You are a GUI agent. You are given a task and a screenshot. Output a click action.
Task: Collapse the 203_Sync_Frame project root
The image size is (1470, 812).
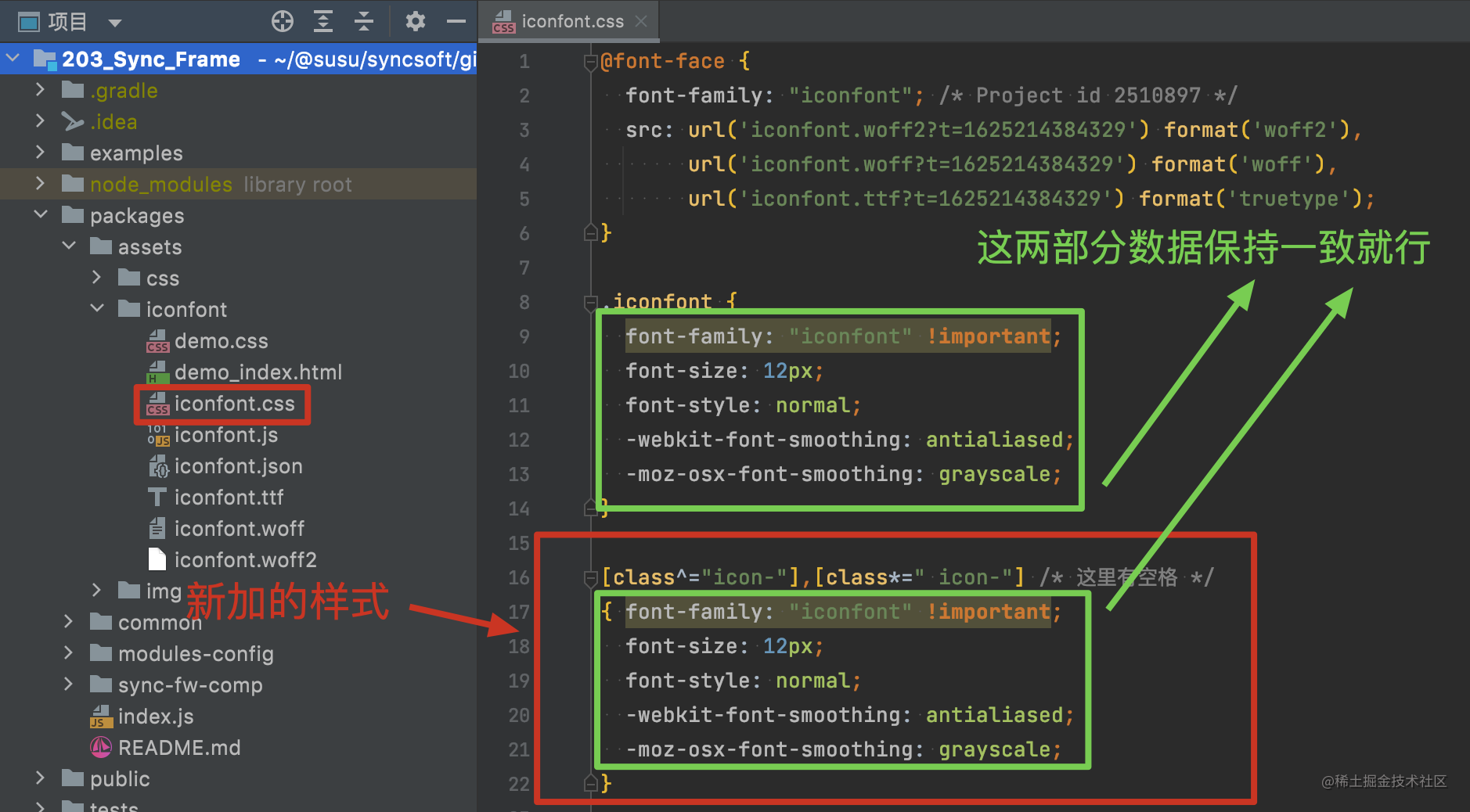[13, 58]
